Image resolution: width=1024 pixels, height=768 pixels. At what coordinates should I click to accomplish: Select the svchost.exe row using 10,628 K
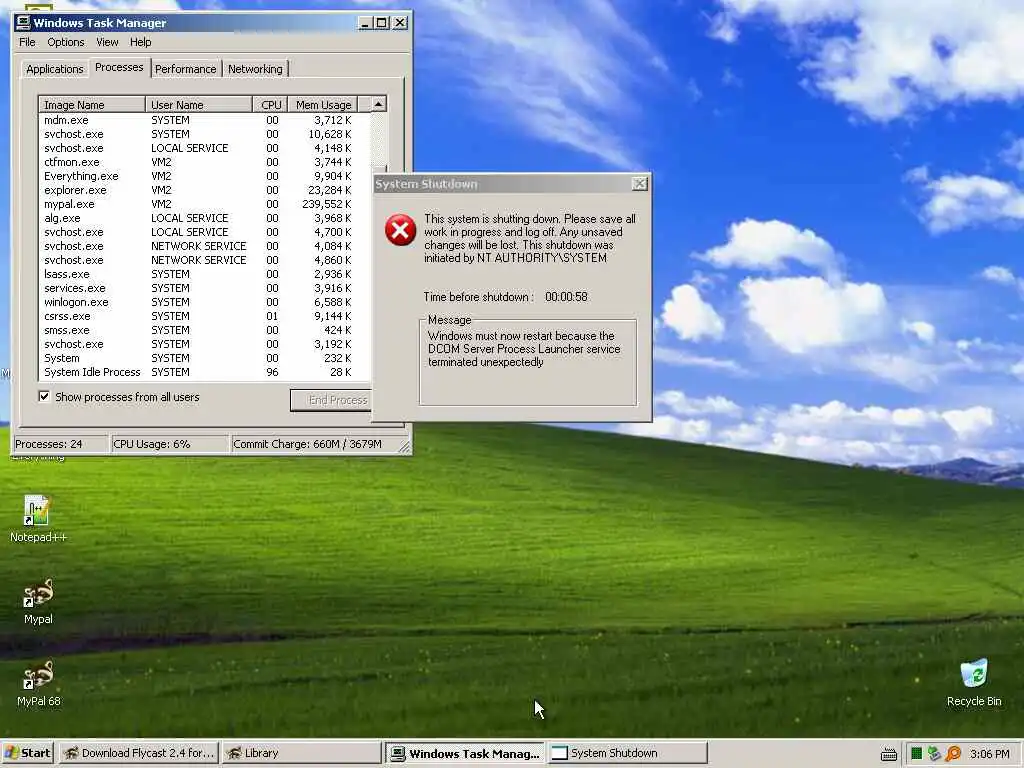point(204,134)
